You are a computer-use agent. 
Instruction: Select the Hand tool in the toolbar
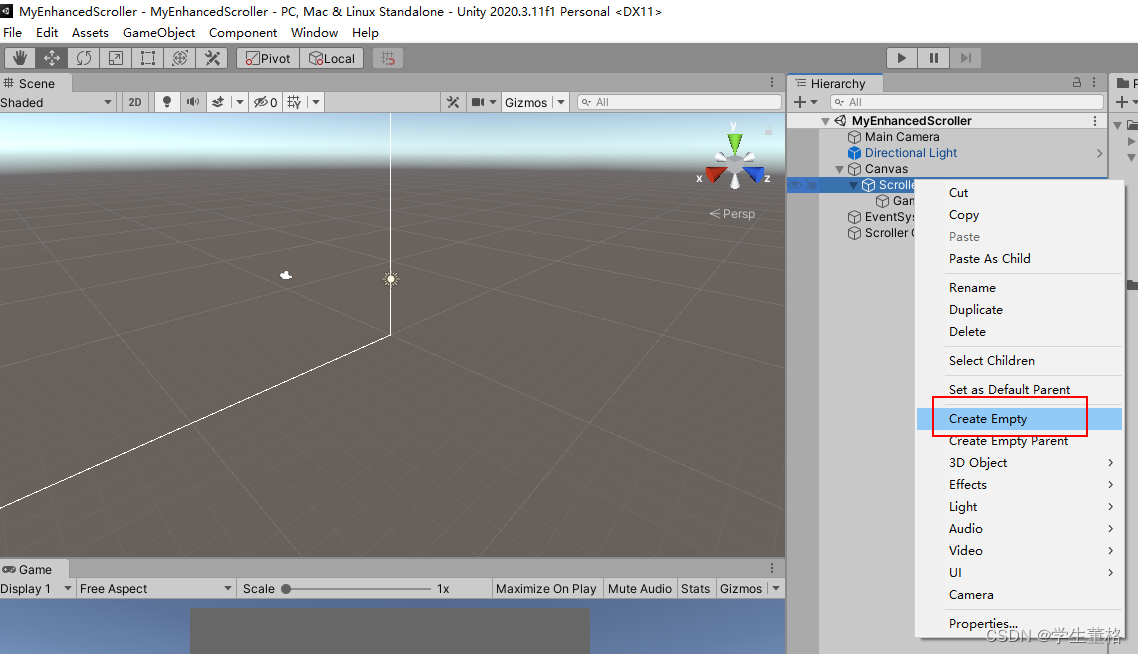click(20, 57)
